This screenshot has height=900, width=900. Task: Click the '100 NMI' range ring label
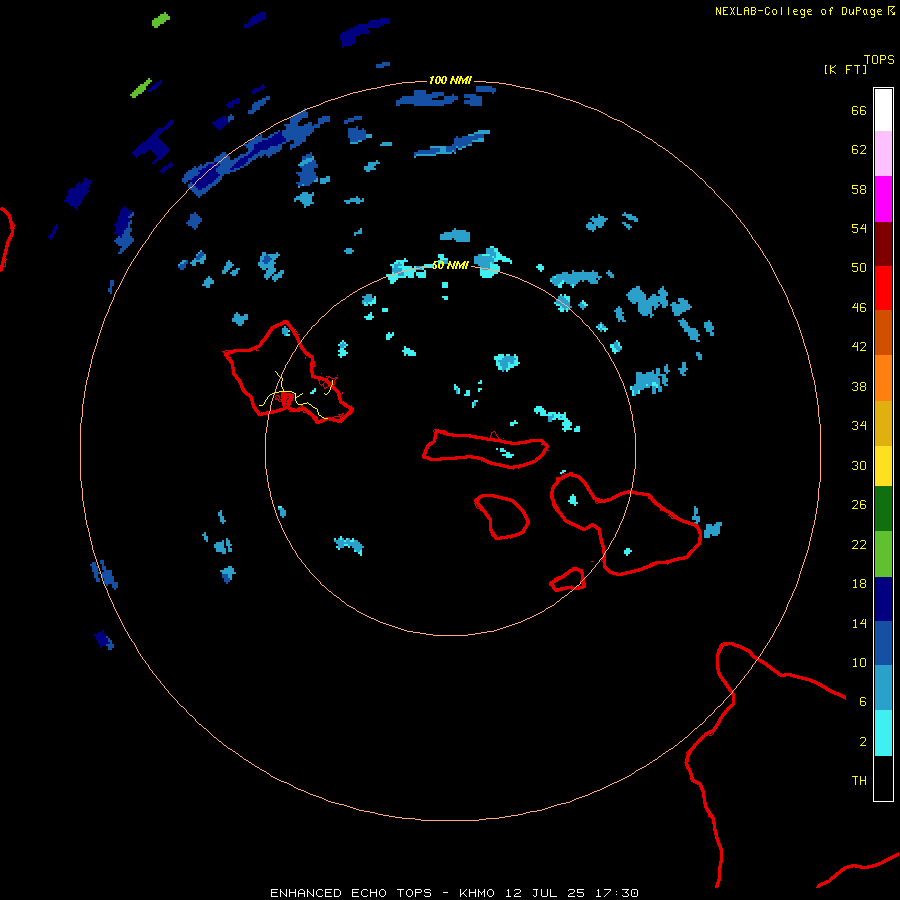450,80
